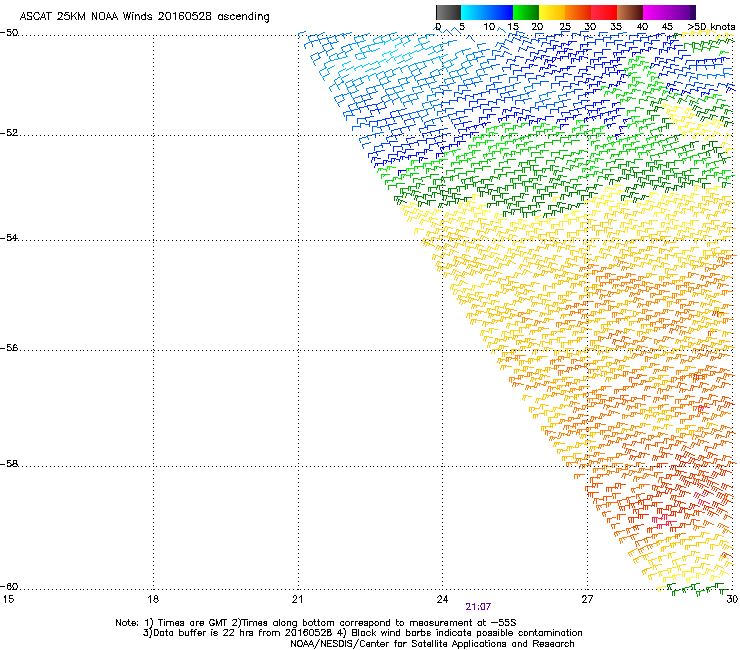Click the latitude label -54
Image resolution: width=740 pixels, height=650 pixels.
coord(9,238)
